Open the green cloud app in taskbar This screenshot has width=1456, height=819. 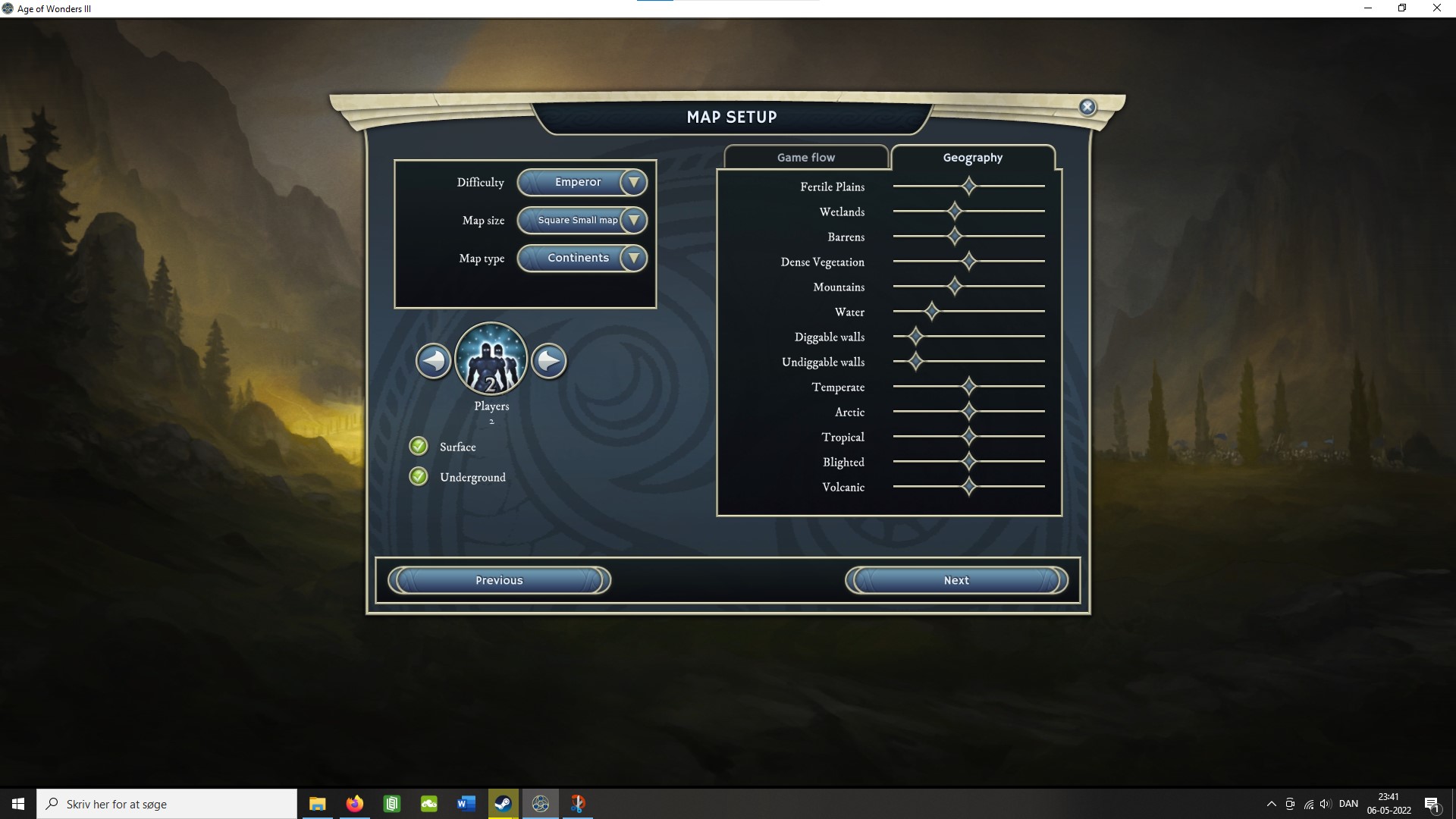point(428,804)
